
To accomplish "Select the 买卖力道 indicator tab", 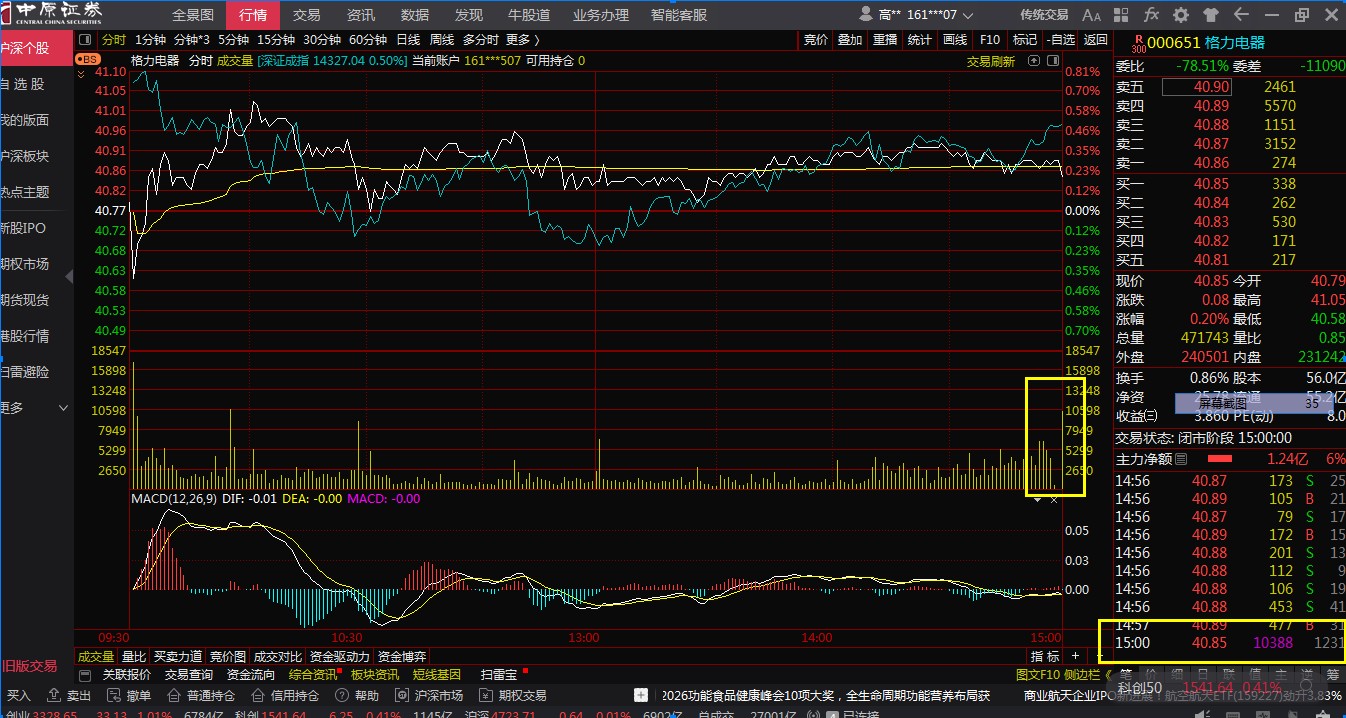I will [x=177, y=656].
